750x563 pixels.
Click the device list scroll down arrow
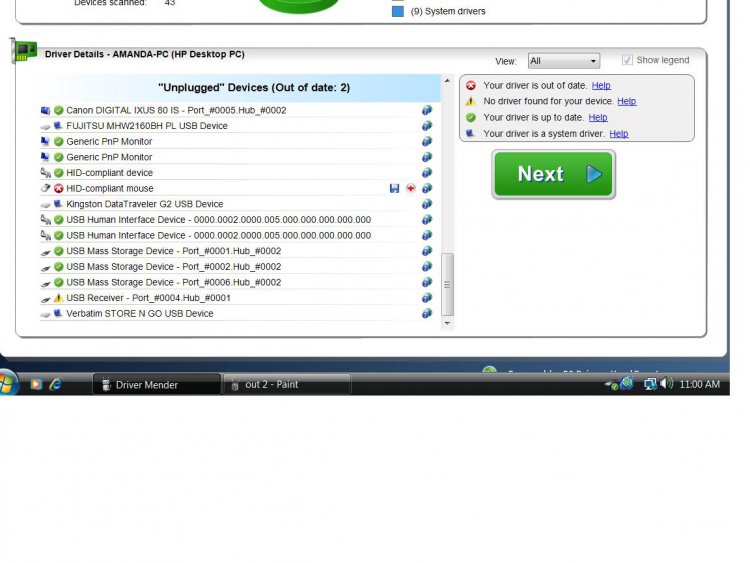point(447,323)
